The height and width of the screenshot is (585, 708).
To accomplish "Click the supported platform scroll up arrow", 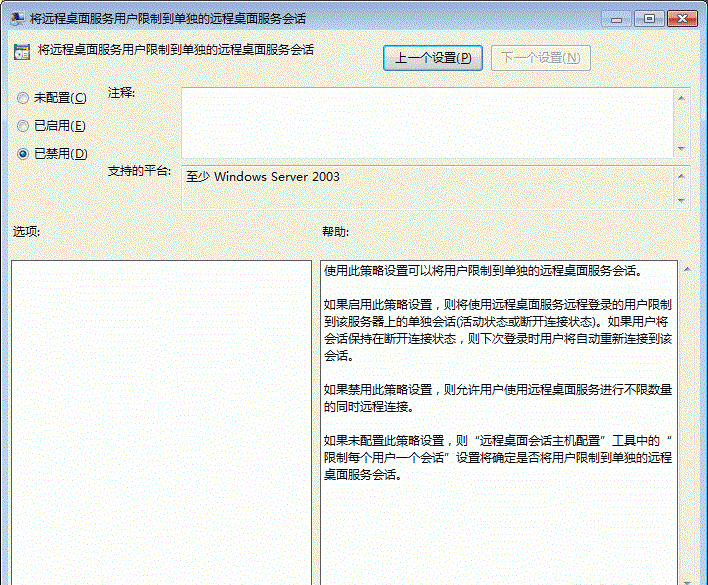I will tap(681, 176).
